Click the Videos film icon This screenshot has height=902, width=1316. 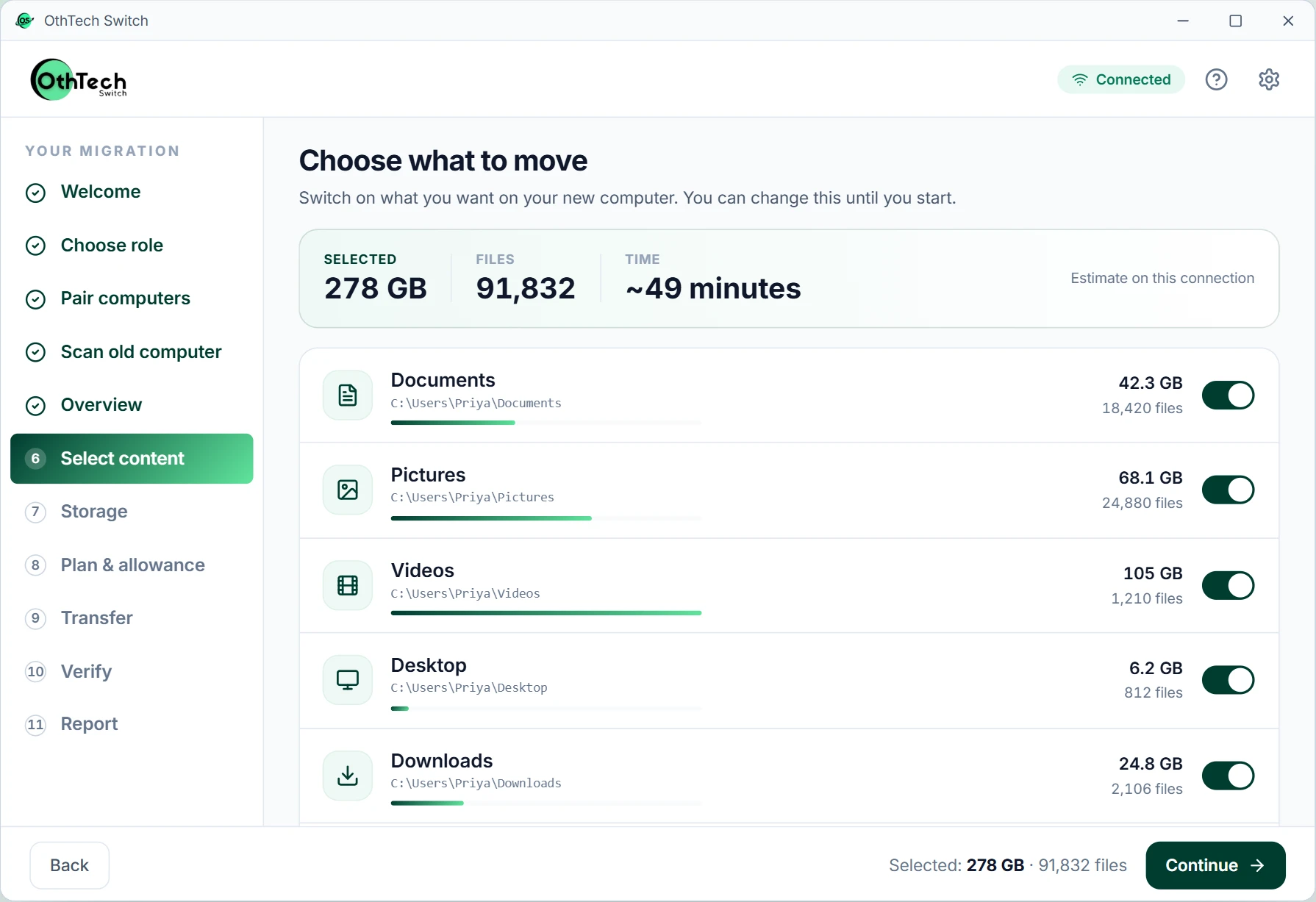348,585
